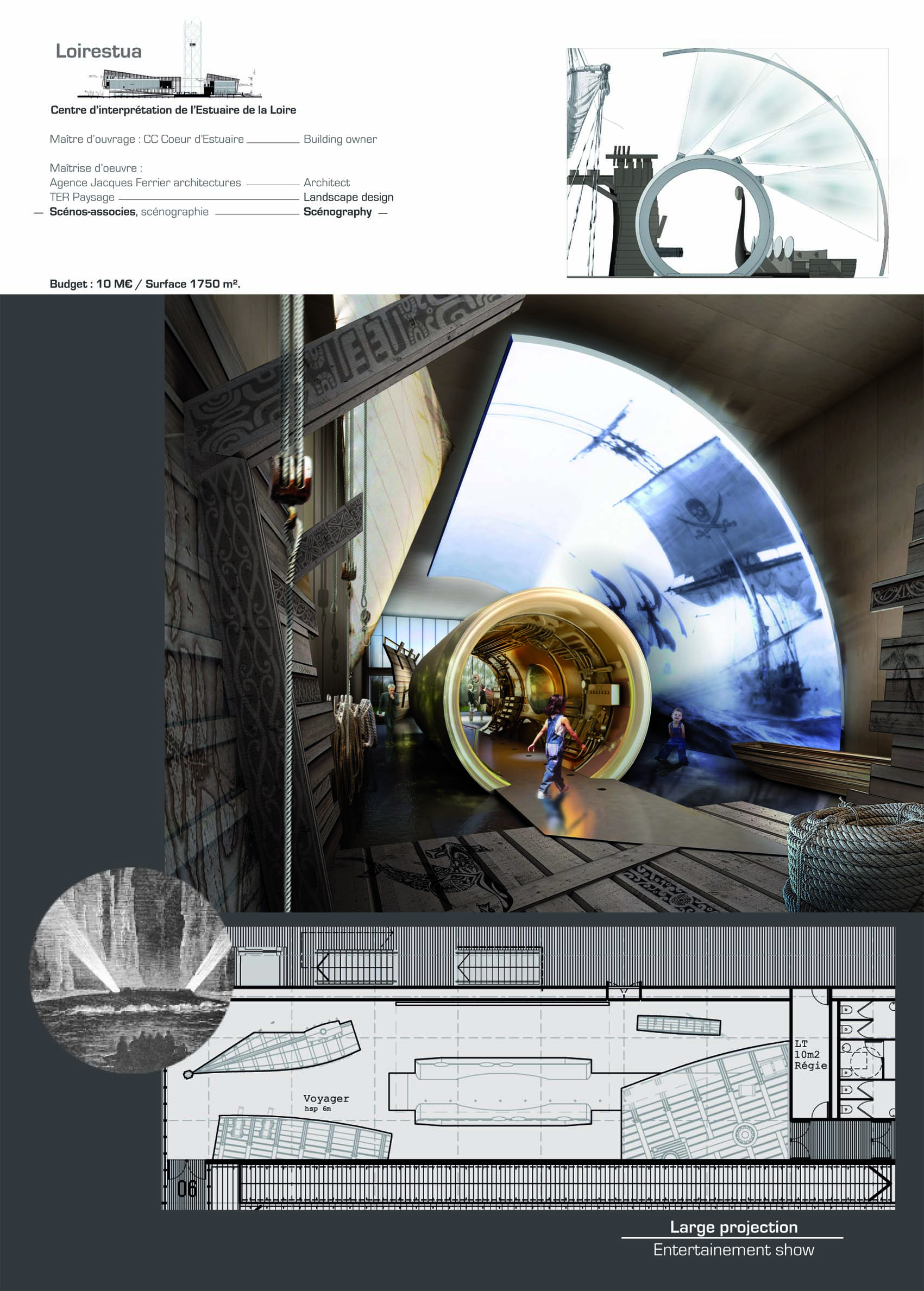Click the Large projection heading
Image resolution: width=924 pixels, height=1291 pixels.
coord(733,1227)
